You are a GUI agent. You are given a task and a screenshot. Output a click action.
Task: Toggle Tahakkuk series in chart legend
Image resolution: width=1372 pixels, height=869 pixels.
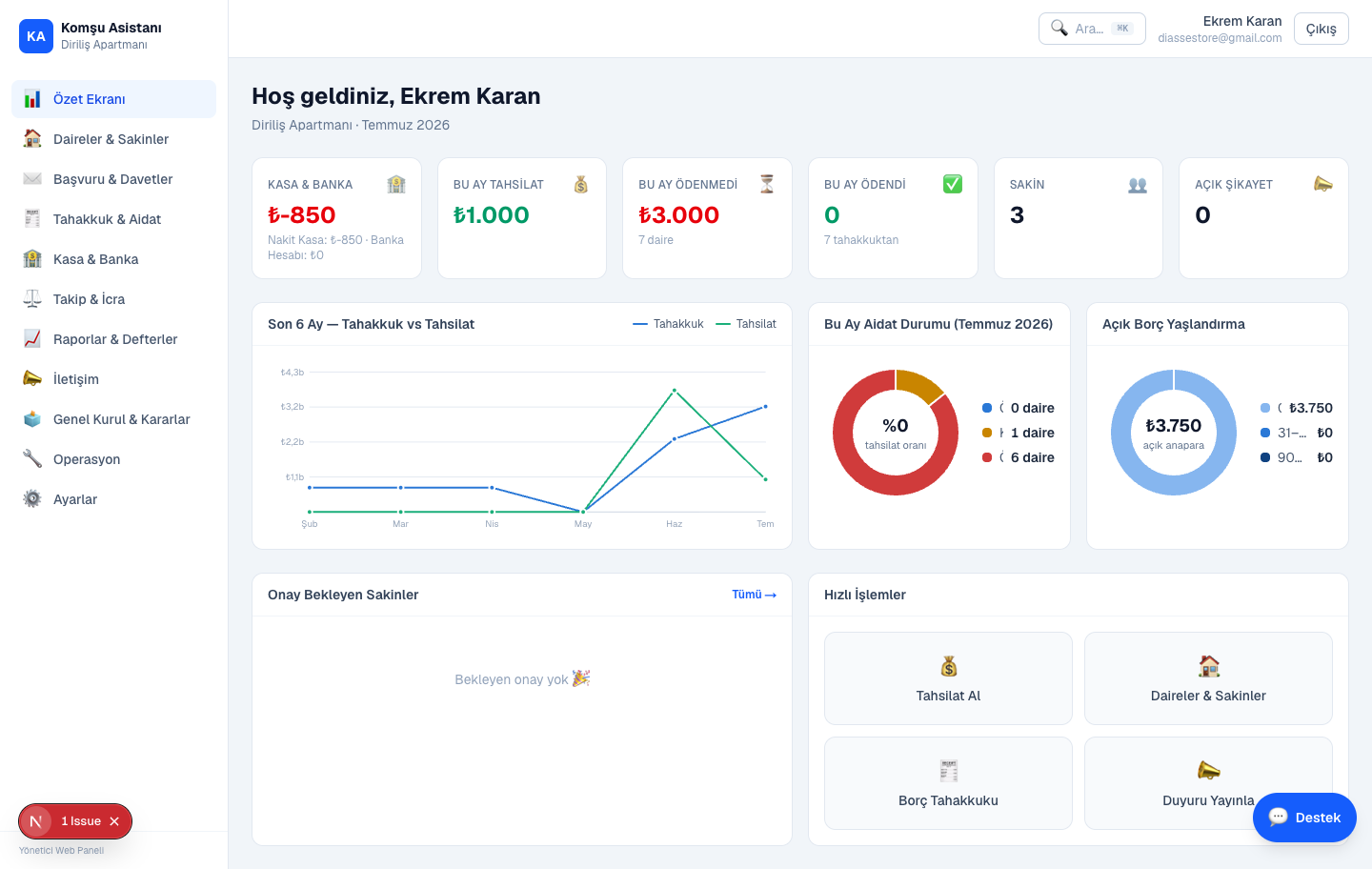668,324
